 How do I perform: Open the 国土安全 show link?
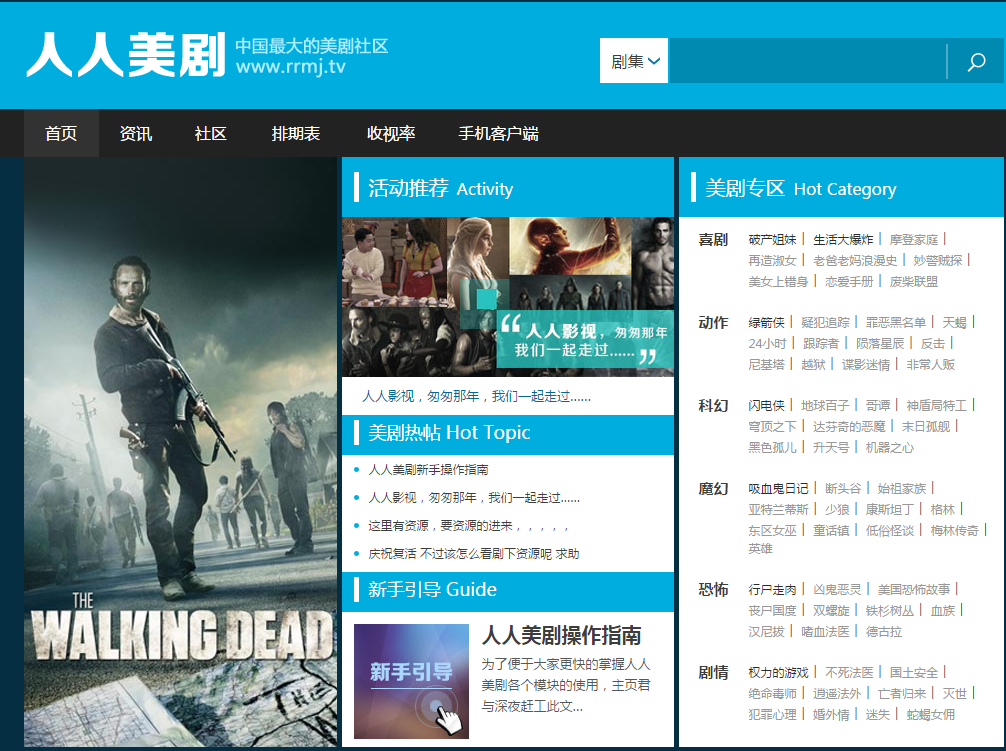click(914, 673)
